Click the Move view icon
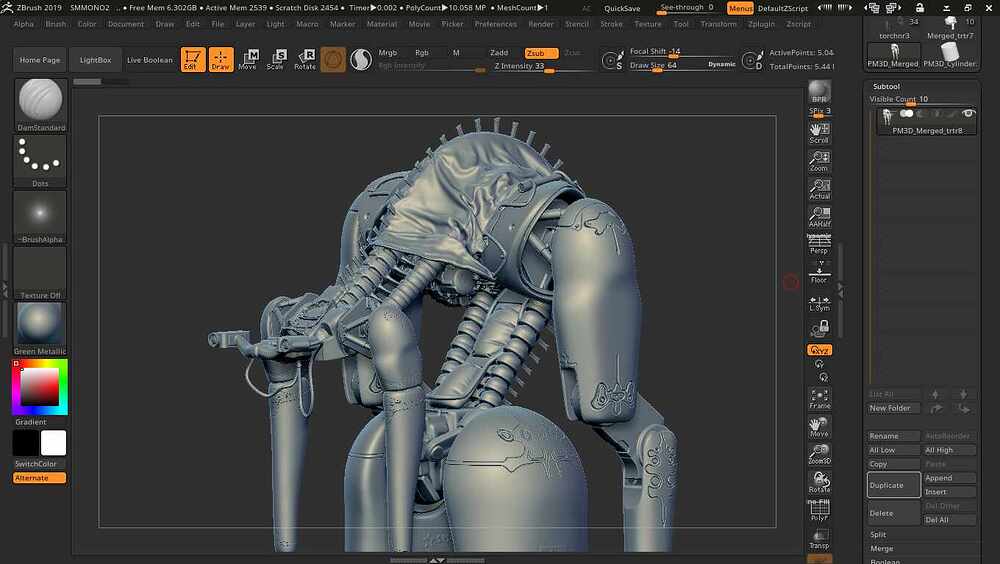1000x564 pixels. tap(820, 427)
